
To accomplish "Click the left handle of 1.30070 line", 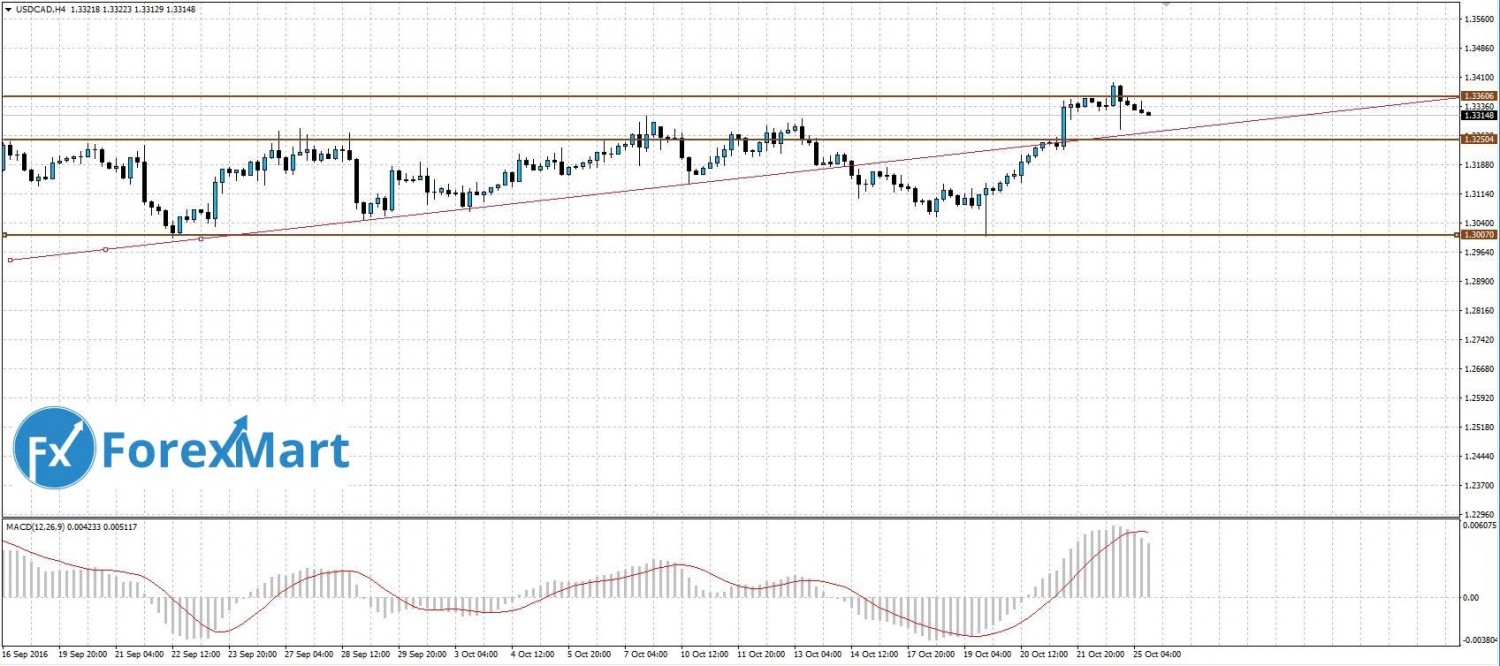I will (5, 235).
